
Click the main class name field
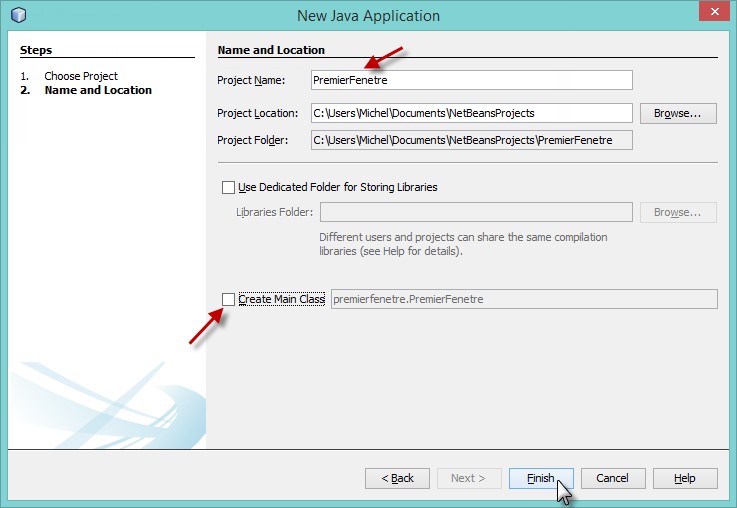point(524,299)
